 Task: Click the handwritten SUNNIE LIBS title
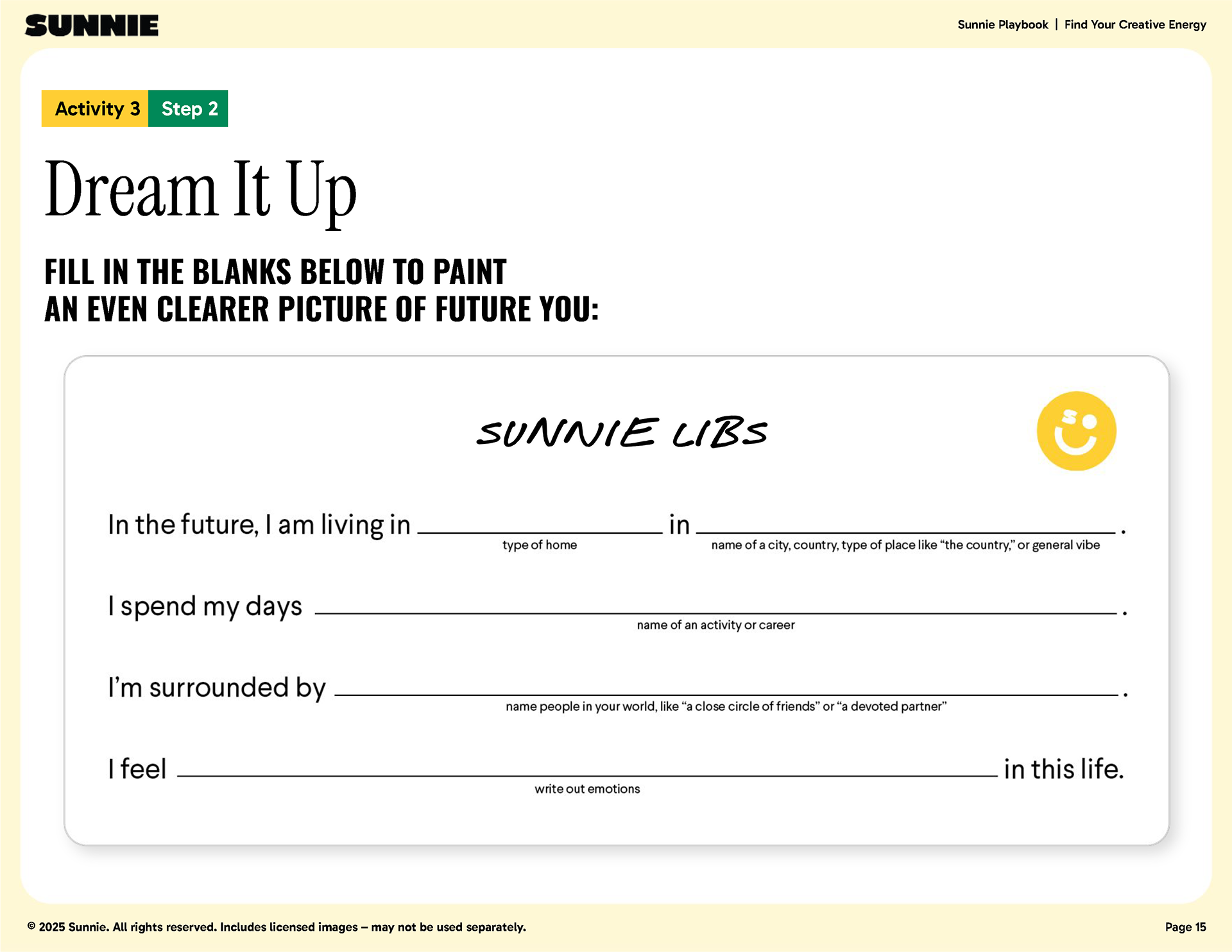pos(621,432)
